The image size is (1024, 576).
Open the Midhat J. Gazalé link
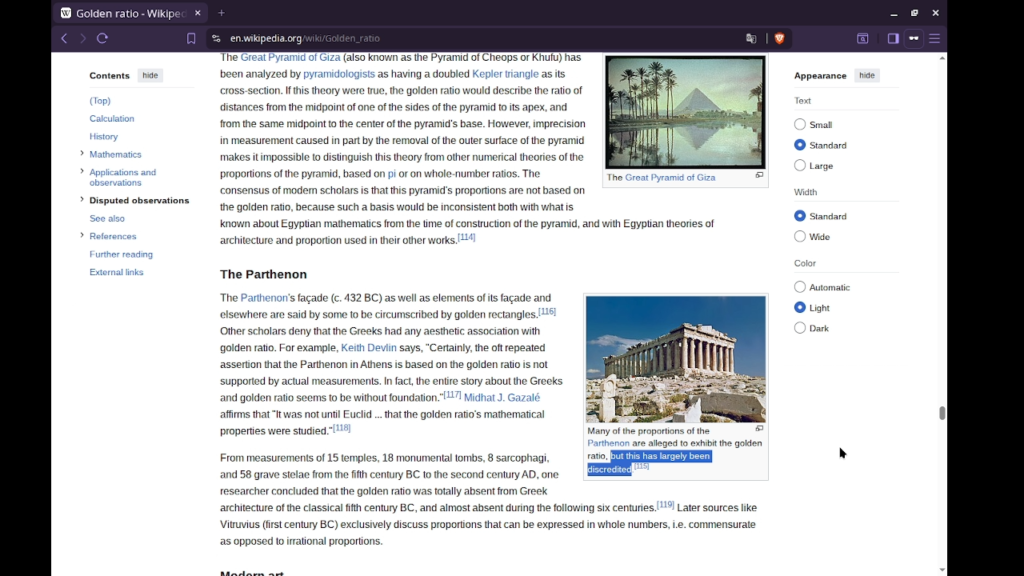tap(502, 397)
